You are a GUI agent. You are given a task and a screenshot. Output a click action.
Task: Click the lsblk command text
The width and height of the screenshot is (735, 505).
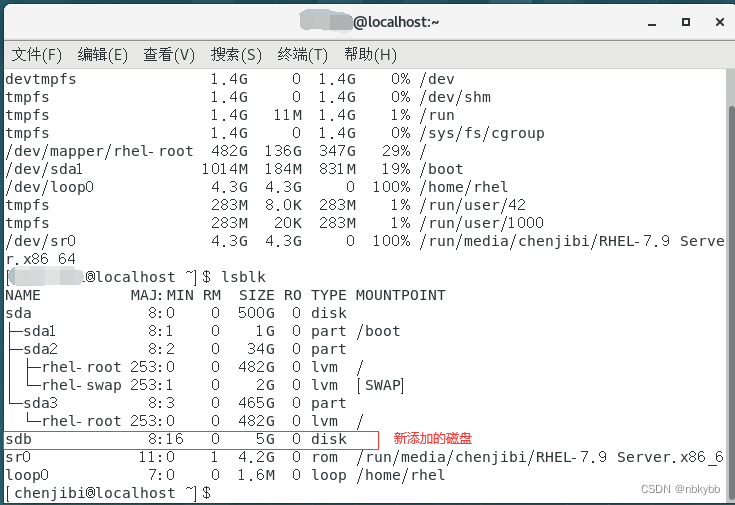pos(243,277)
